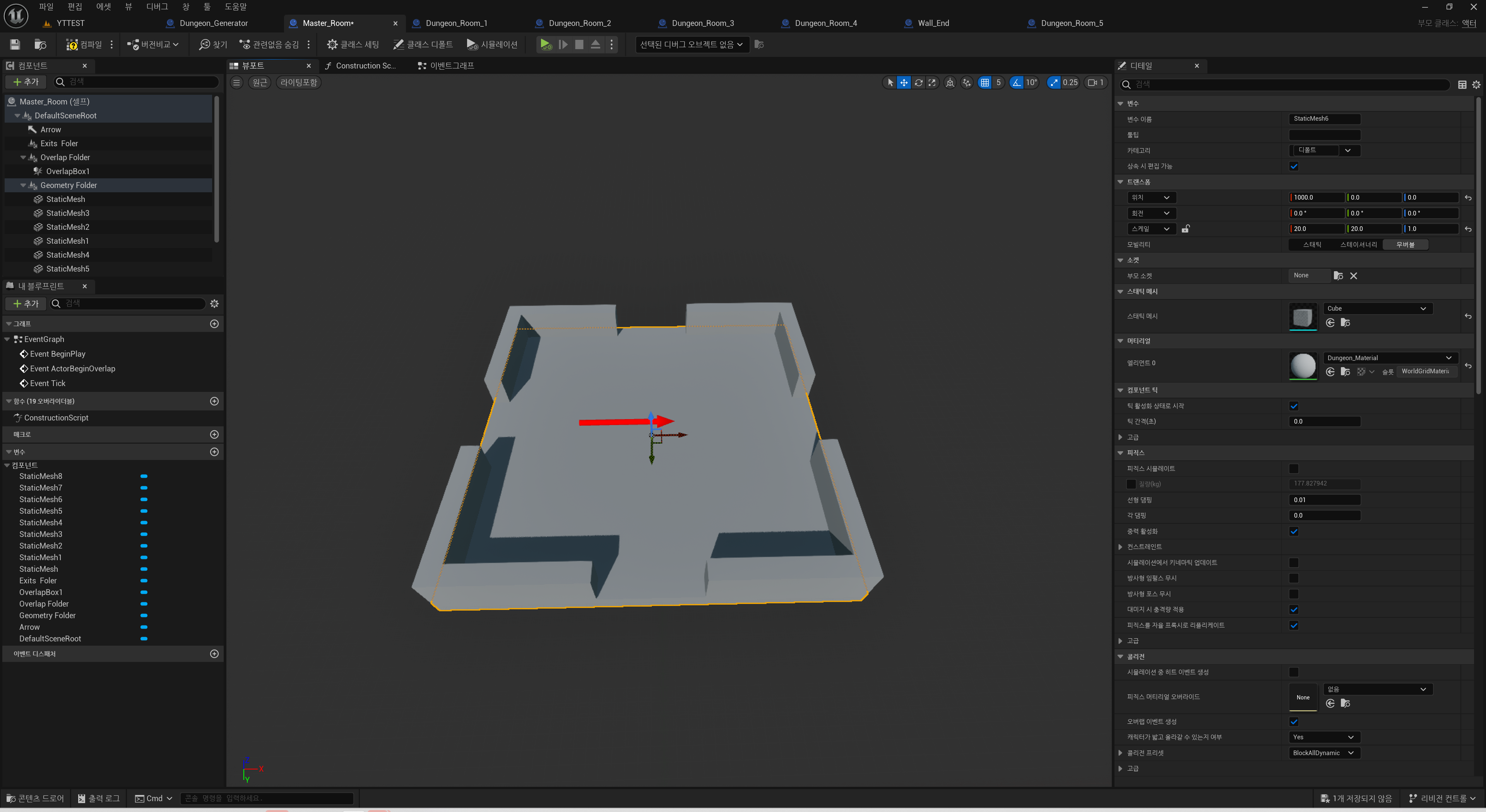Browse to Cube static mesh asset icon

1345,323
